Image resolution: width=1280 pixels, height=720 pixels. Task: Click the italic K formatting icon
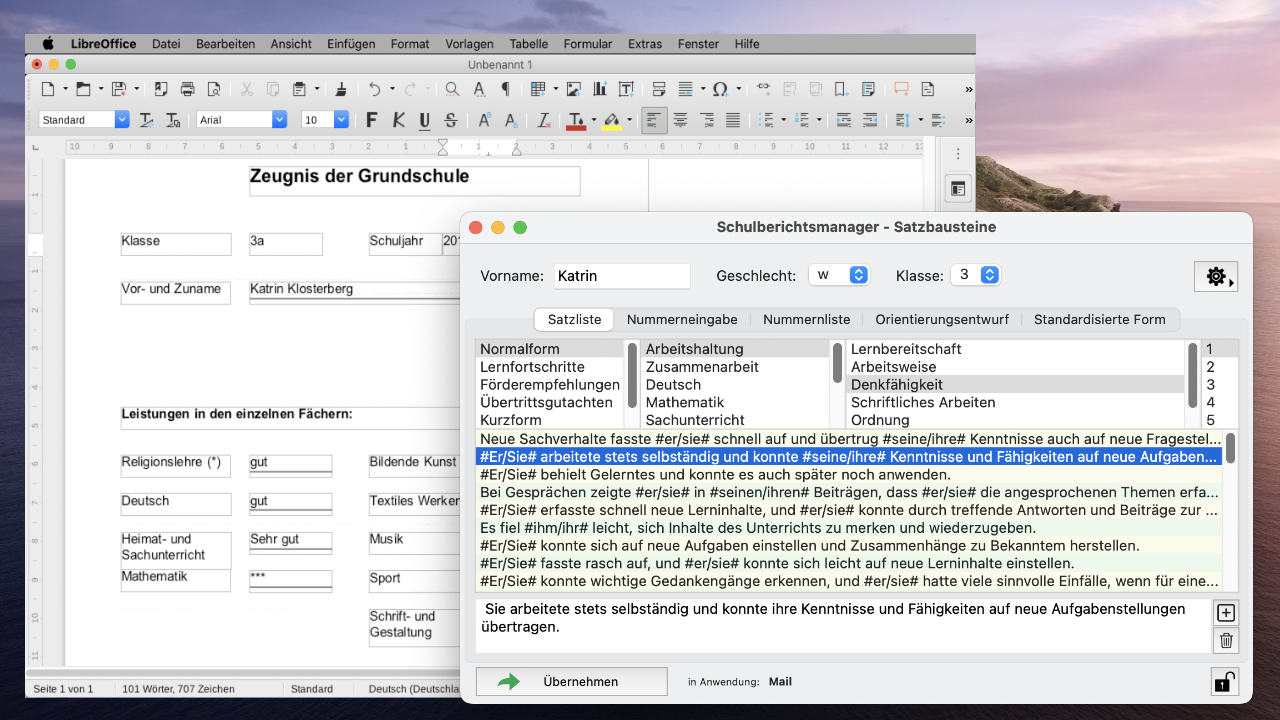(398, 120)
